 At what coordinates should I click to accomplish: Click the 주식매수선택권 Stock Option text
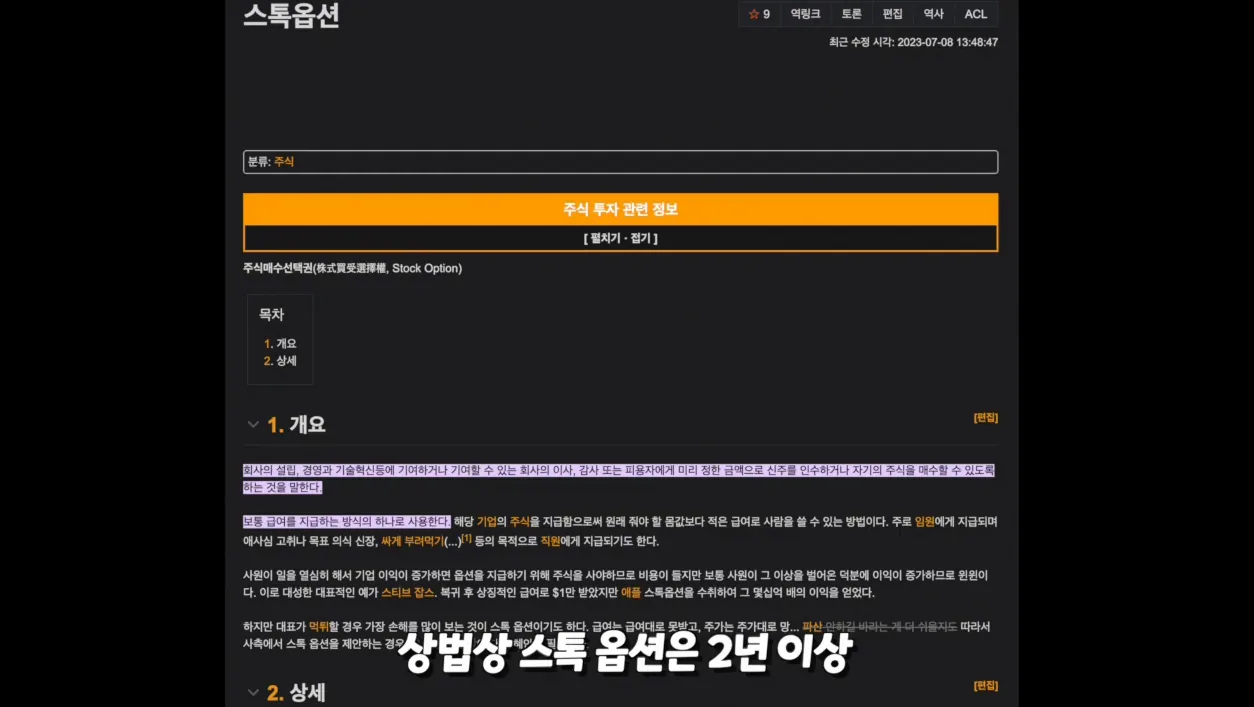coord(352,269)
